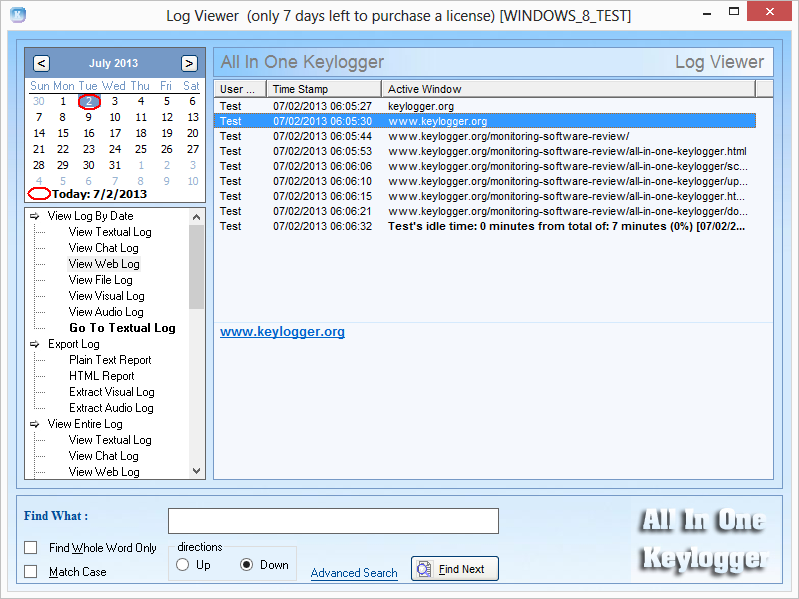Viewport: 799px width, 599px height.
Task: Collapse the View Log By Date node
Action: [34, 216]
